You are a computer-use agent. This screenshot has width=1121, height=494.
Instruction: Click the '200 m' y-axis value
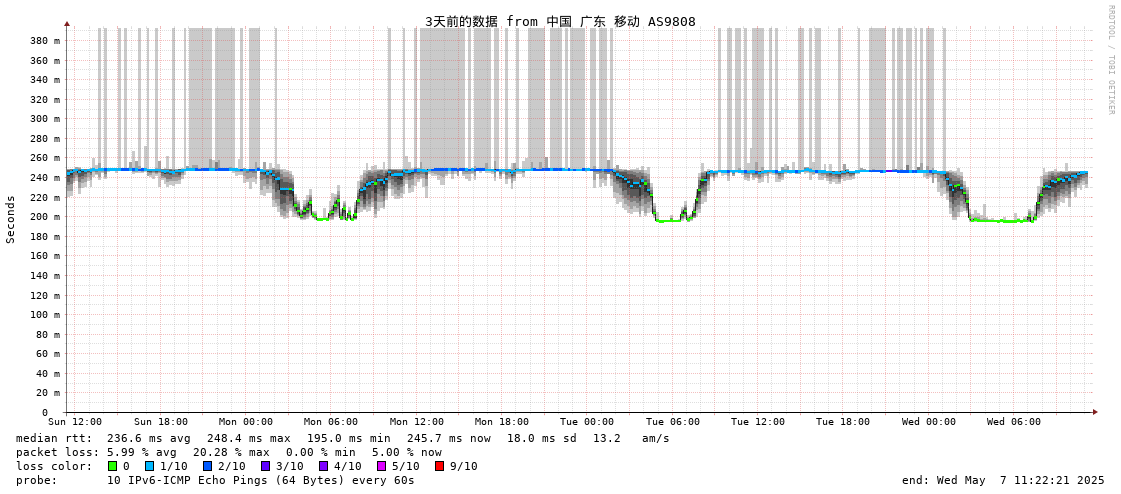tap(46, 217)
